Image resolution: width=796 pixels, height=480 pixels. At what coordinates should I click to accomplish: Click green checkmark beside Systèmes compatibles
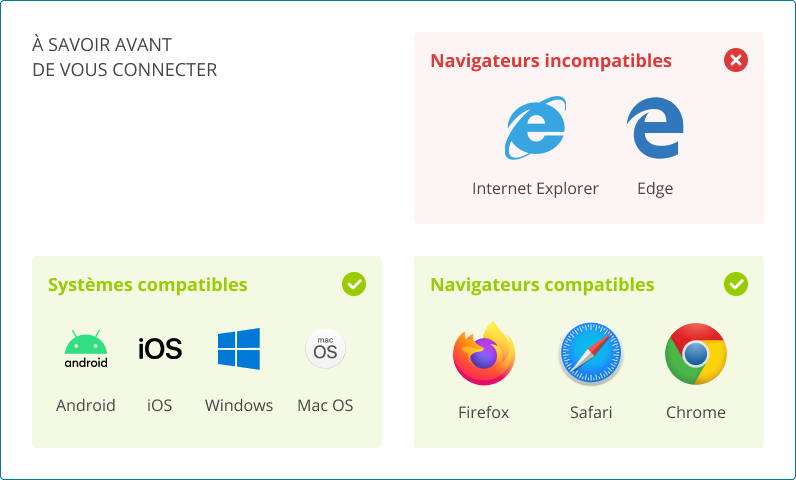pos(353,285)
